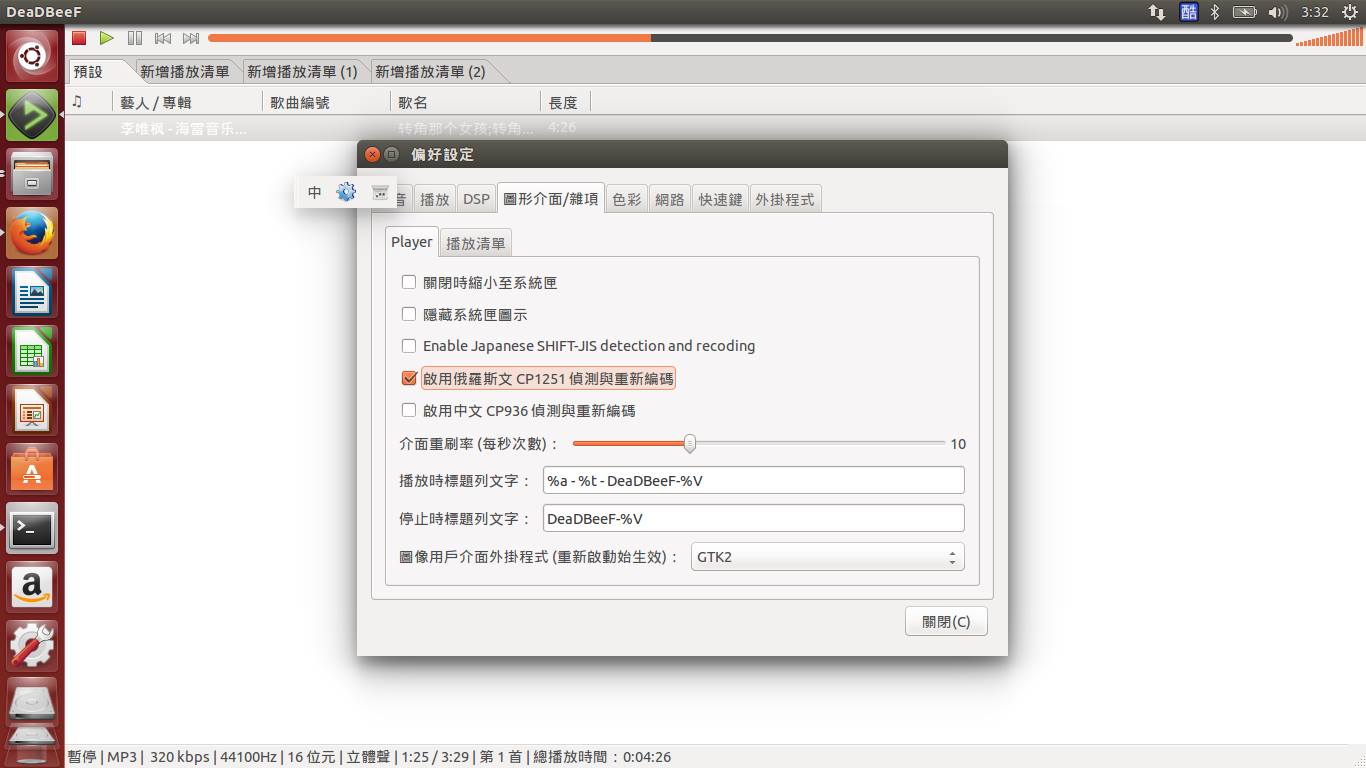The height and width of the screenshot is (768, 1366).
Task: Click the 藝人 / 專輯 column header
Action: [187, 102]
